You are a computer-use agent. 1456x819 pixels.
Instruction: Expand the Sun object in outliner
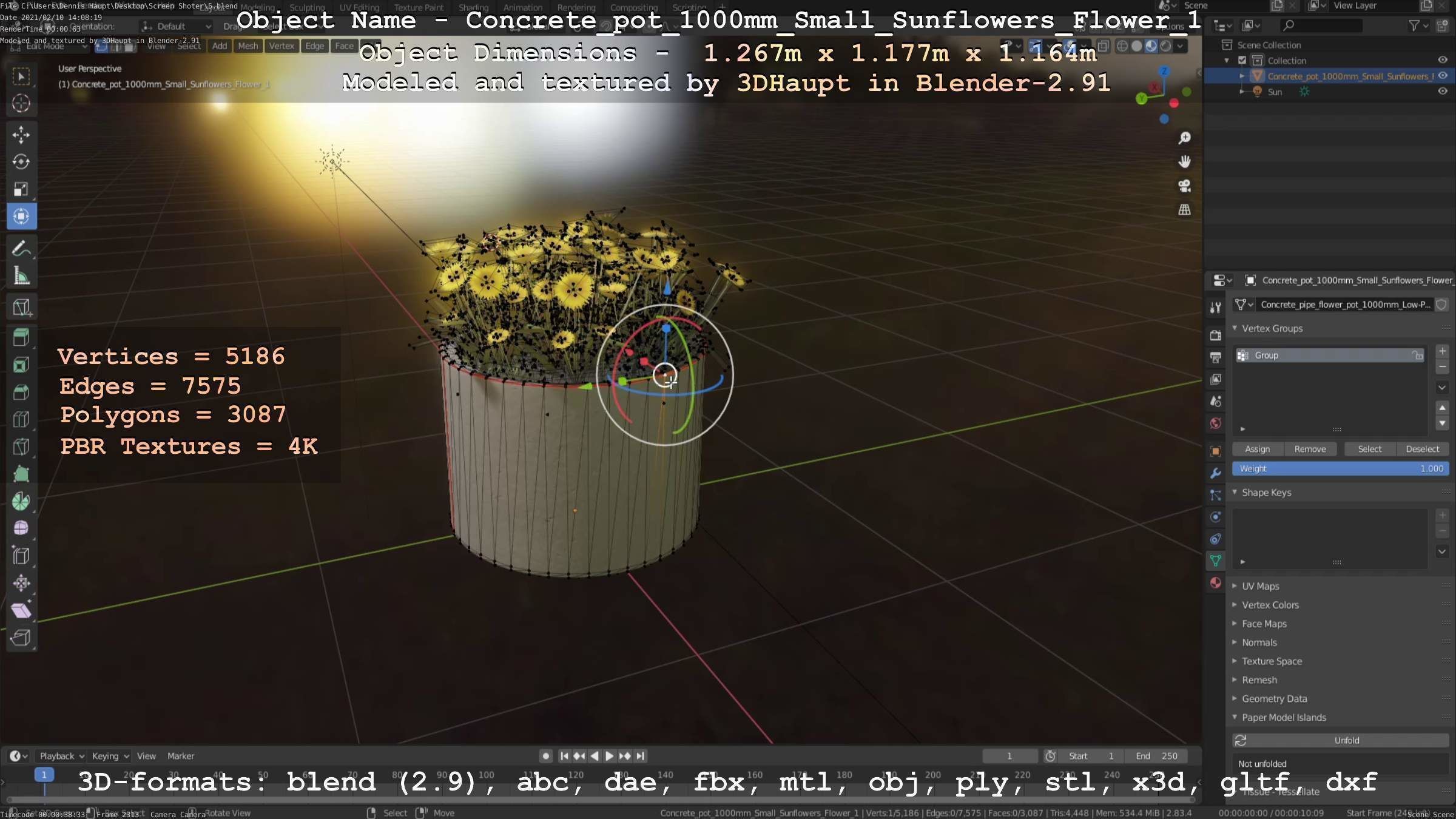click(x=1242, y=92)
